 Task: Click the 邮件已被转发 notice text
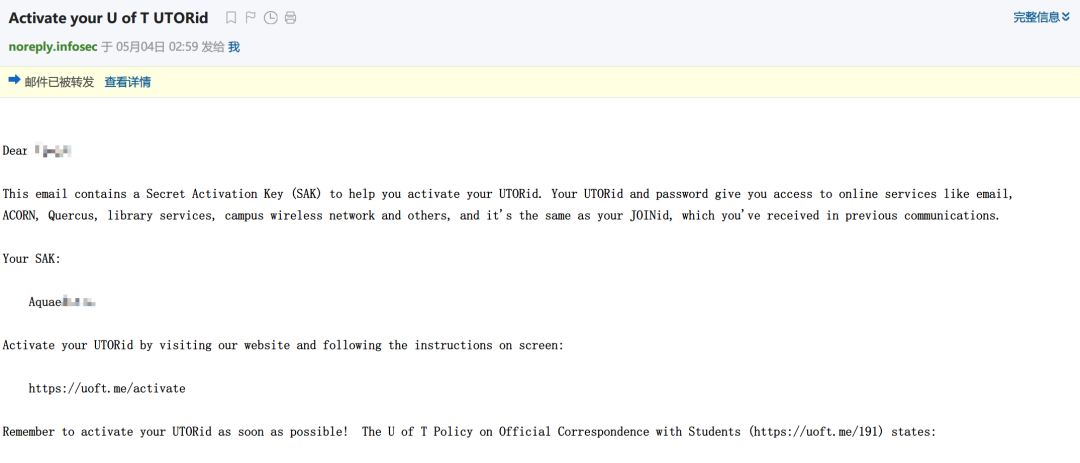tap(59, 82)
